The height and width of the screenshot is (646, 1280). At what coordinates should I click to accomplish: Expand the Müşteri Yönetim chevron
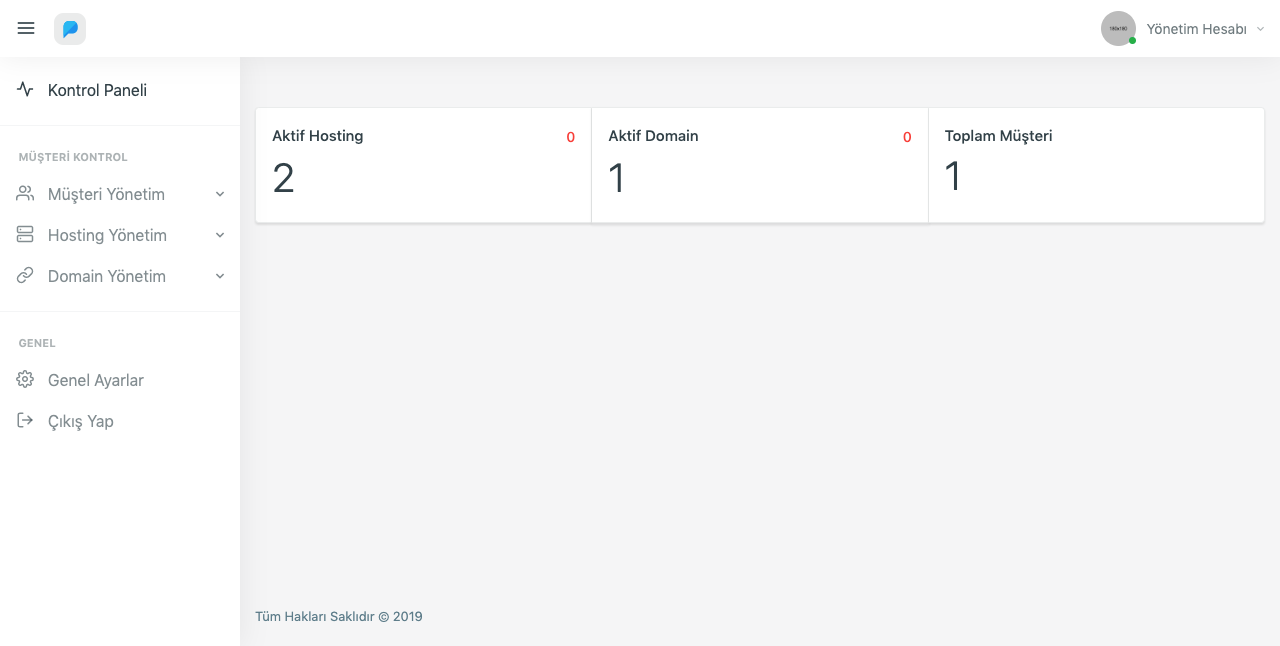[x=220, y=194]
